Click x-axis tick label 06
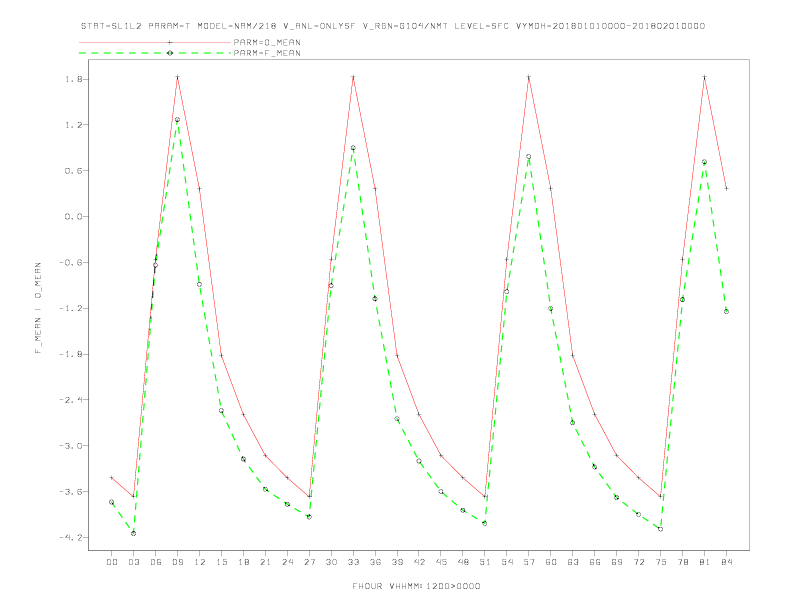 [156, 562]
